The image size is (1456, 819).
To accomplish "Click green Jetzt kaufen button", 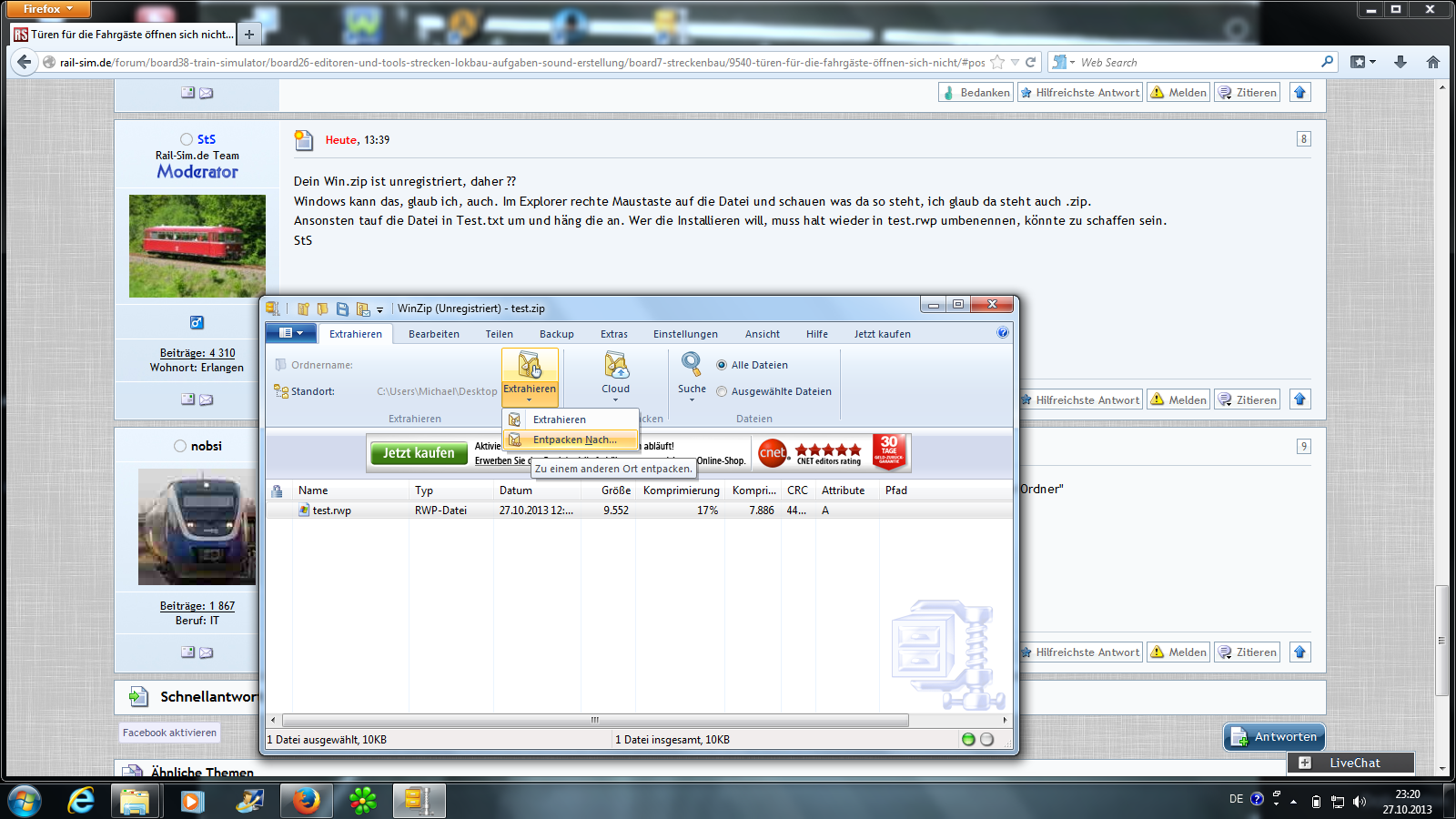I will (419, 453).
